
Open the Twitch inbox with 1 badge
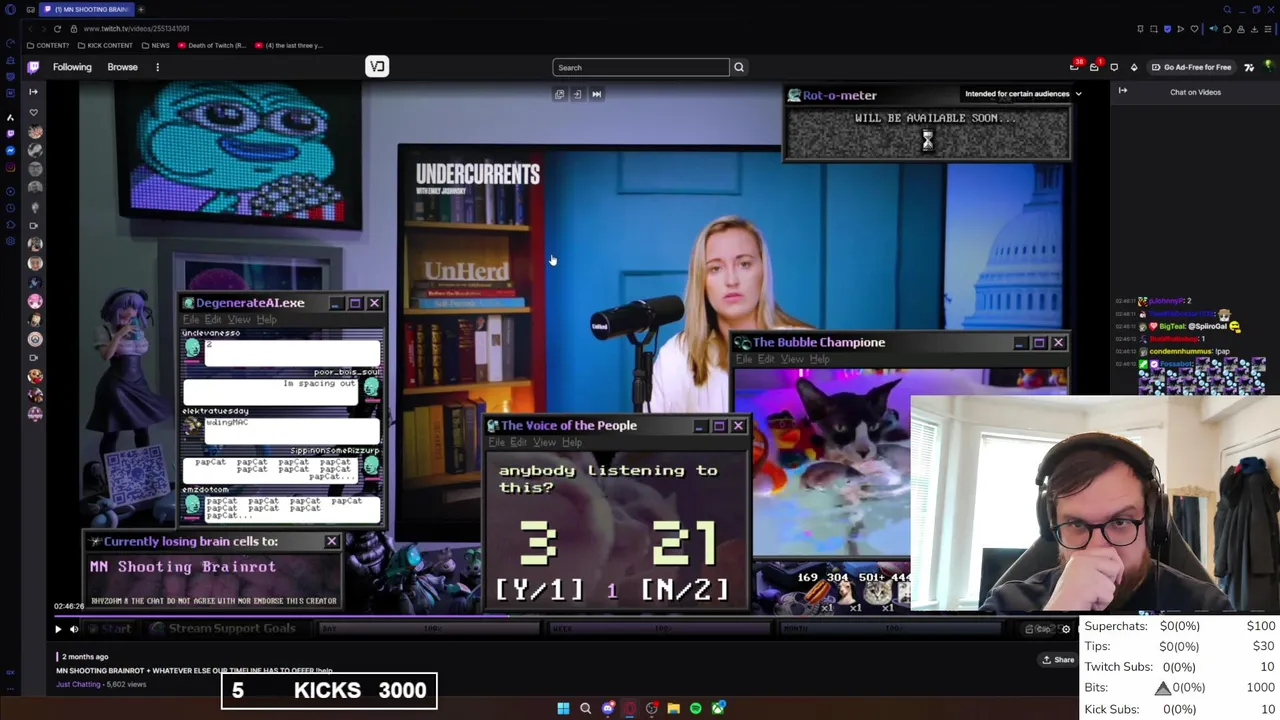point(1095,66)
